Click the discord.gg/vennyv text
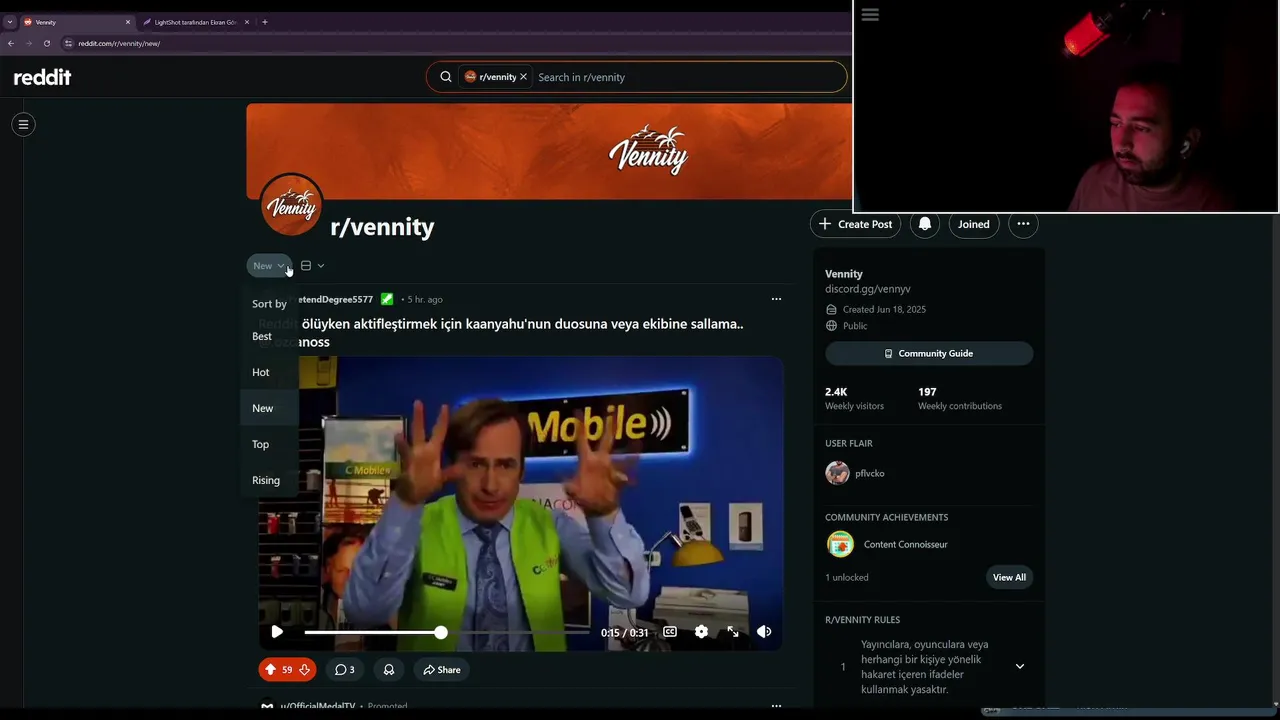The image size is (1280, 720). point(867,289)
